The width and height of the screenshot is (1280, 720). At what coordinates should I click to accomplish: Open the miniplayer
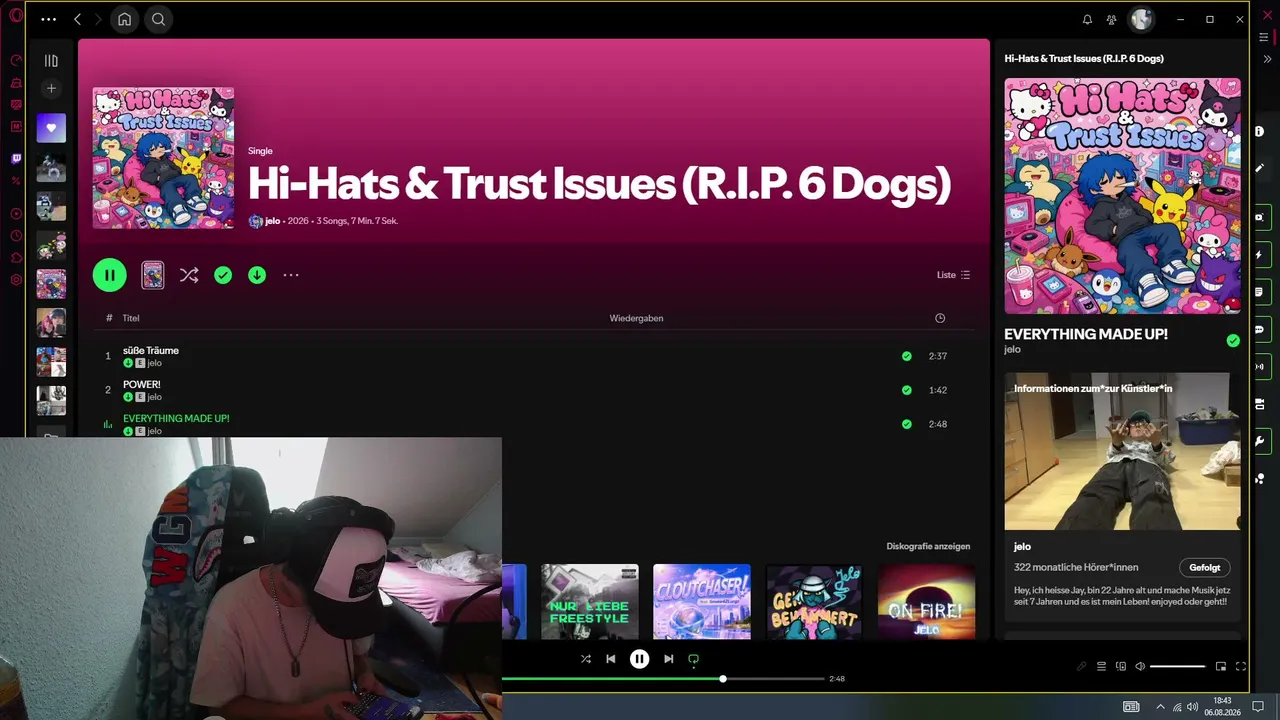(x=1221, y=666)
